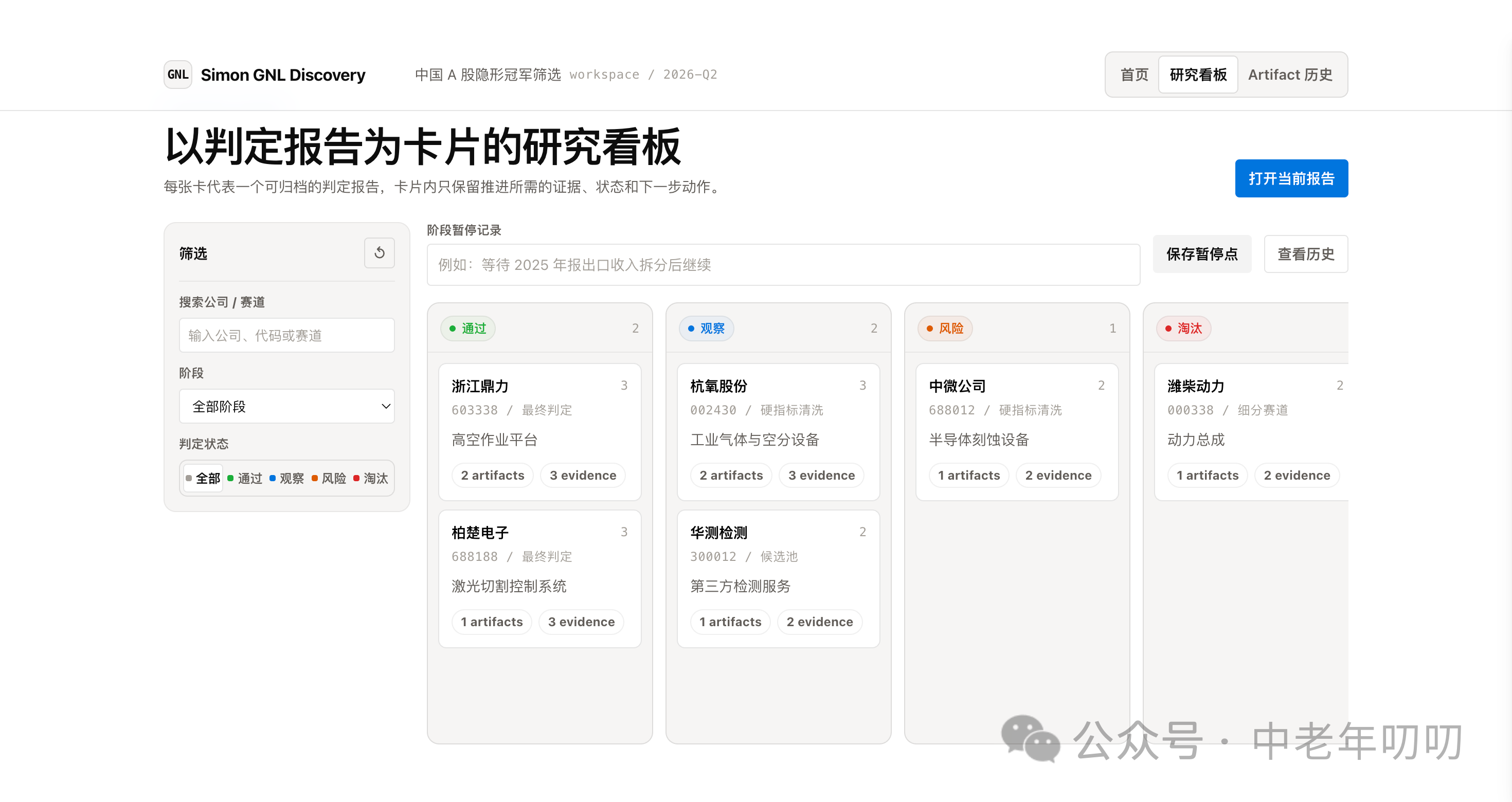Click 1 artifacts chip on 潍柴动力
The height and width of the screenshot is (802, 1512).
(x=1208, y=475)
